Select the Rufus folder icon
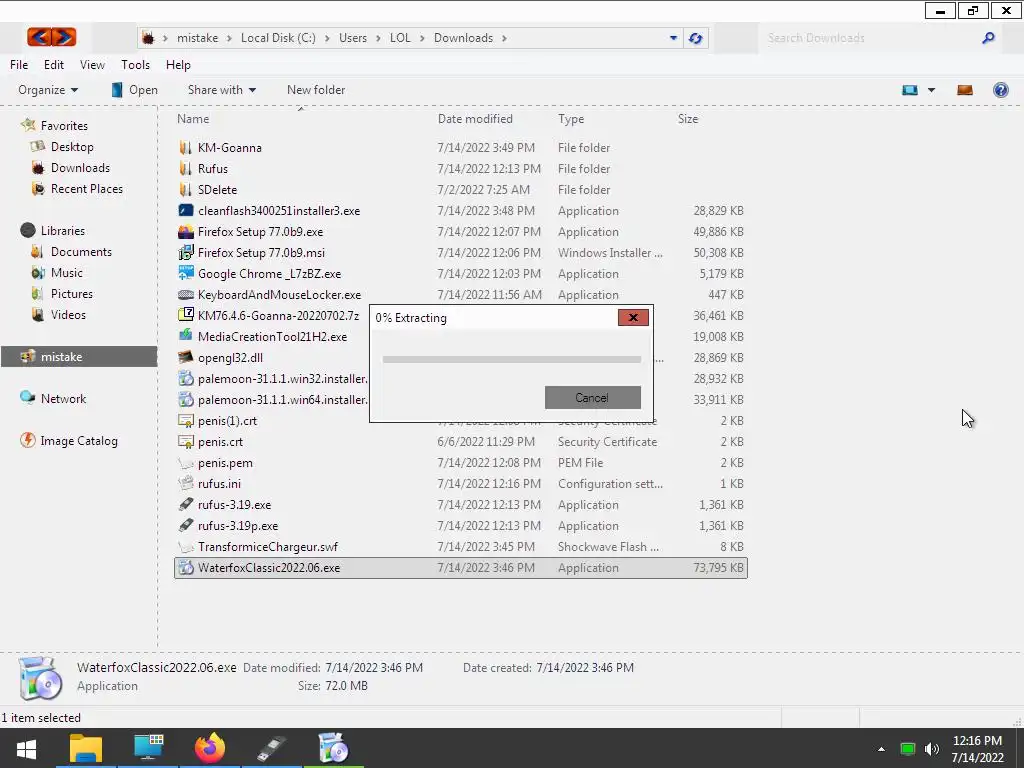 185,168
